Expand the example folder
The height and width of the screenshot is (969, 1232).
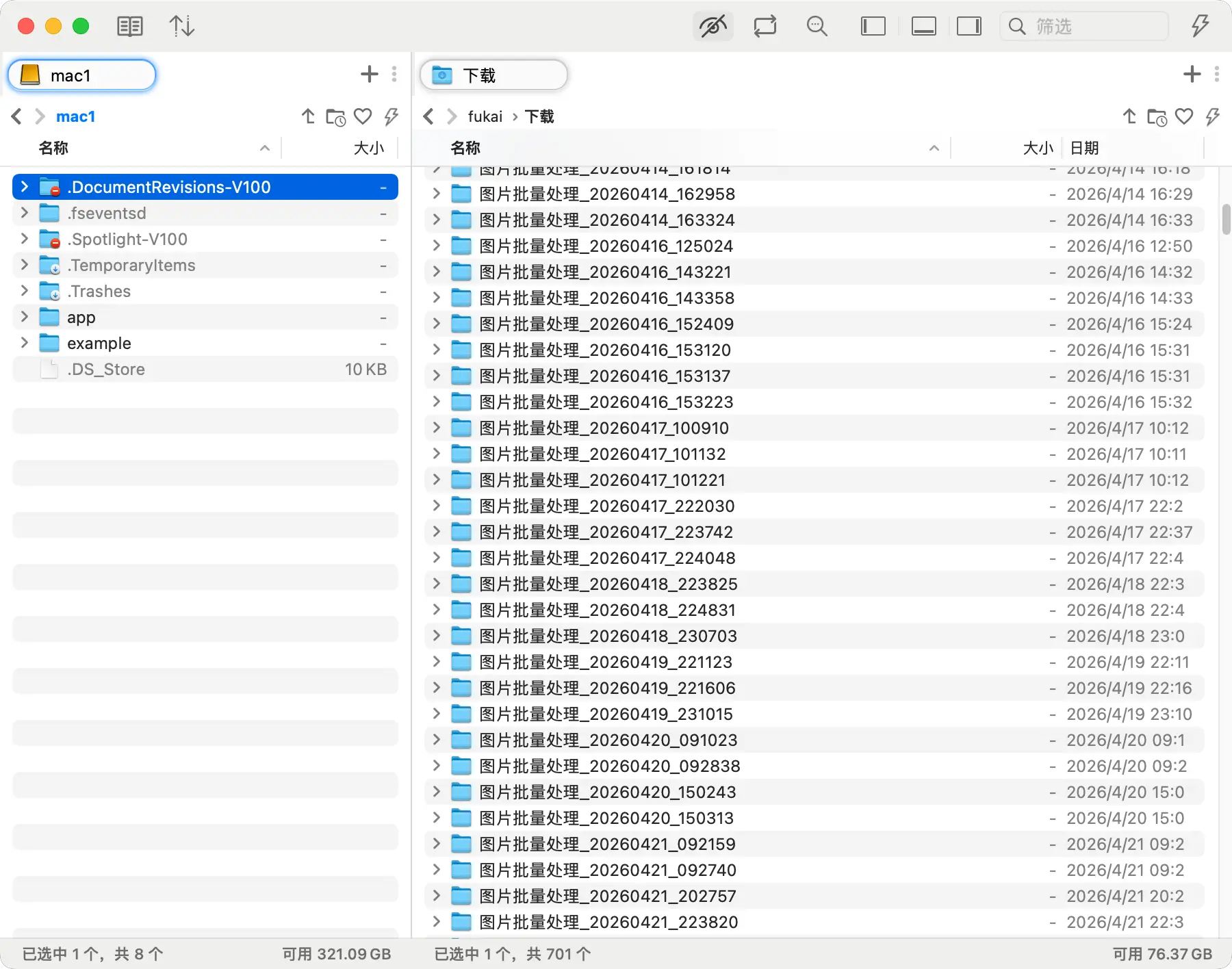(25, 343)
